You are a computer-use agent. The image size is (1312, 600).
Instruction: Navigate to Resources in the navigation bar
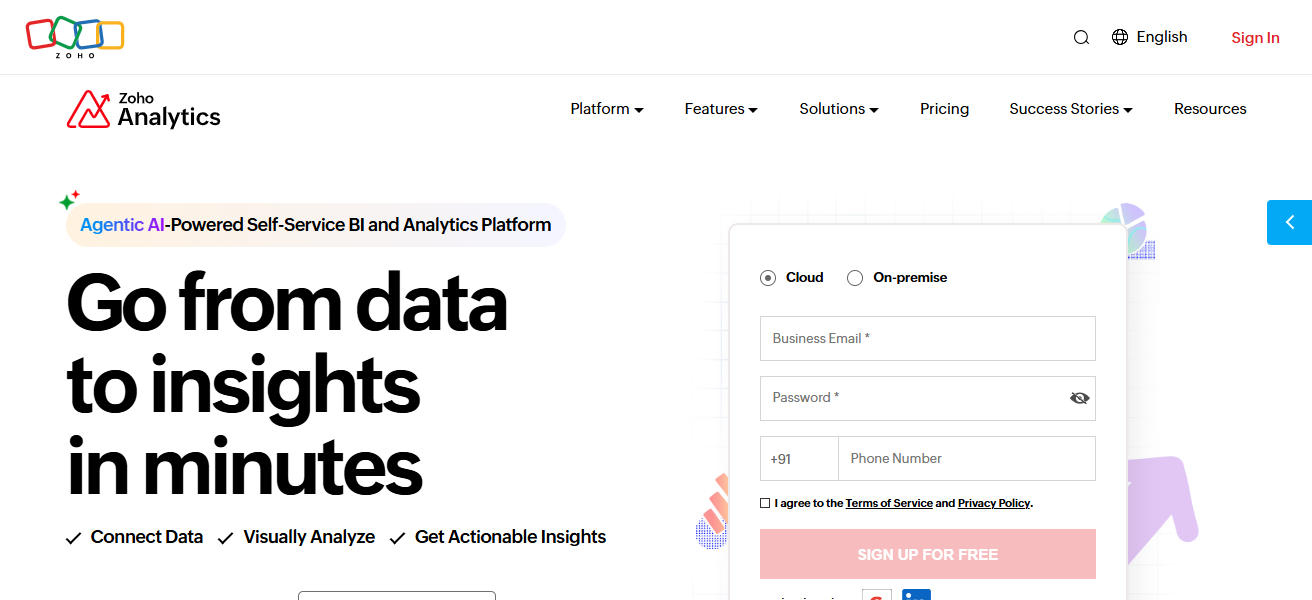click(x=1210, y=109)
